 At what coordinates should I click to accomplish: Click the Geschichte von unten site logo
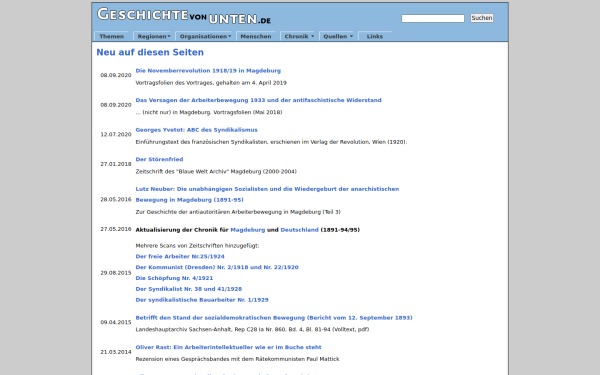point(184,16)
